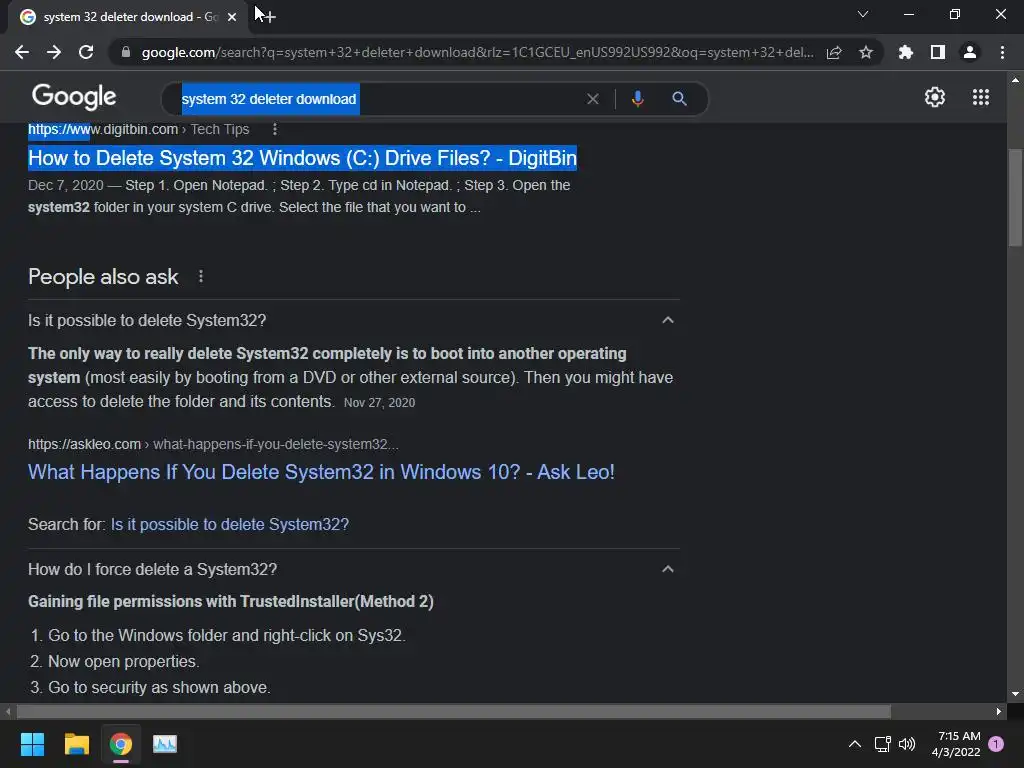The image size is (1024, 768).
Task: Click the scroll down arrow
Action: click(1015, 694)
